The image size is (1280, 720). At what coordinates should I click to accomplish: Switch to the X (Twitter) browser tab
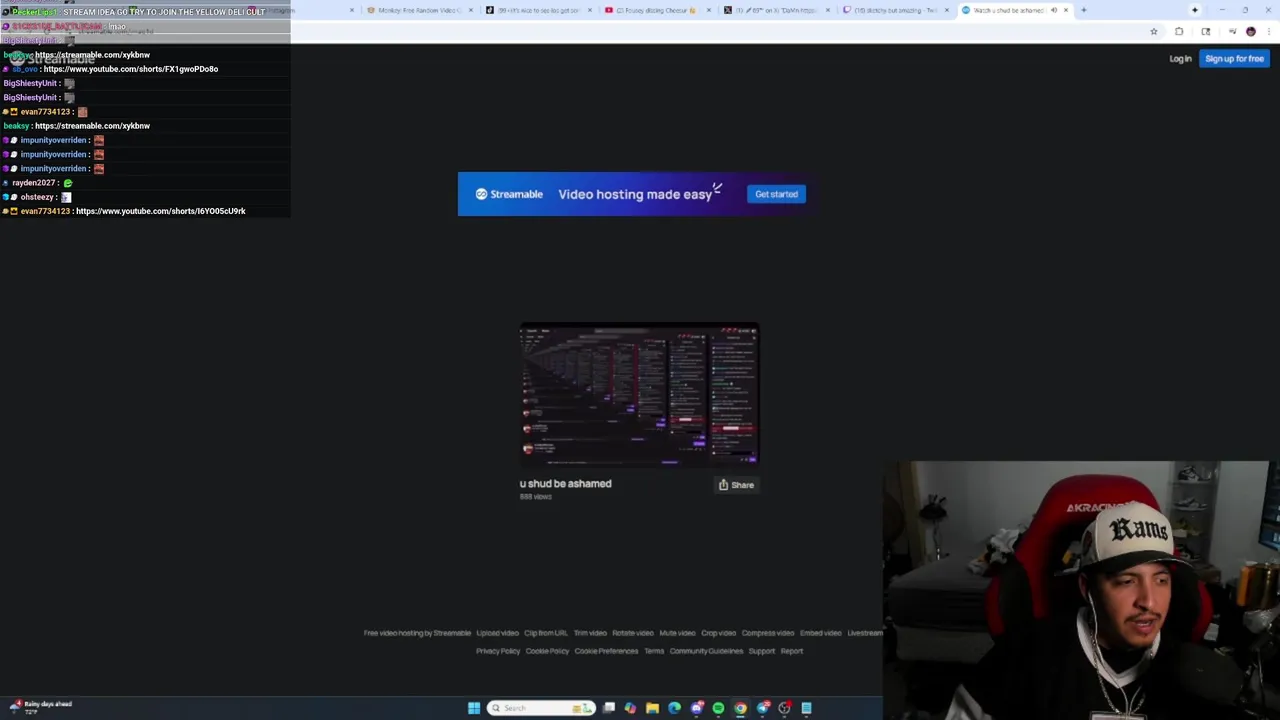[x=776, y=10]
